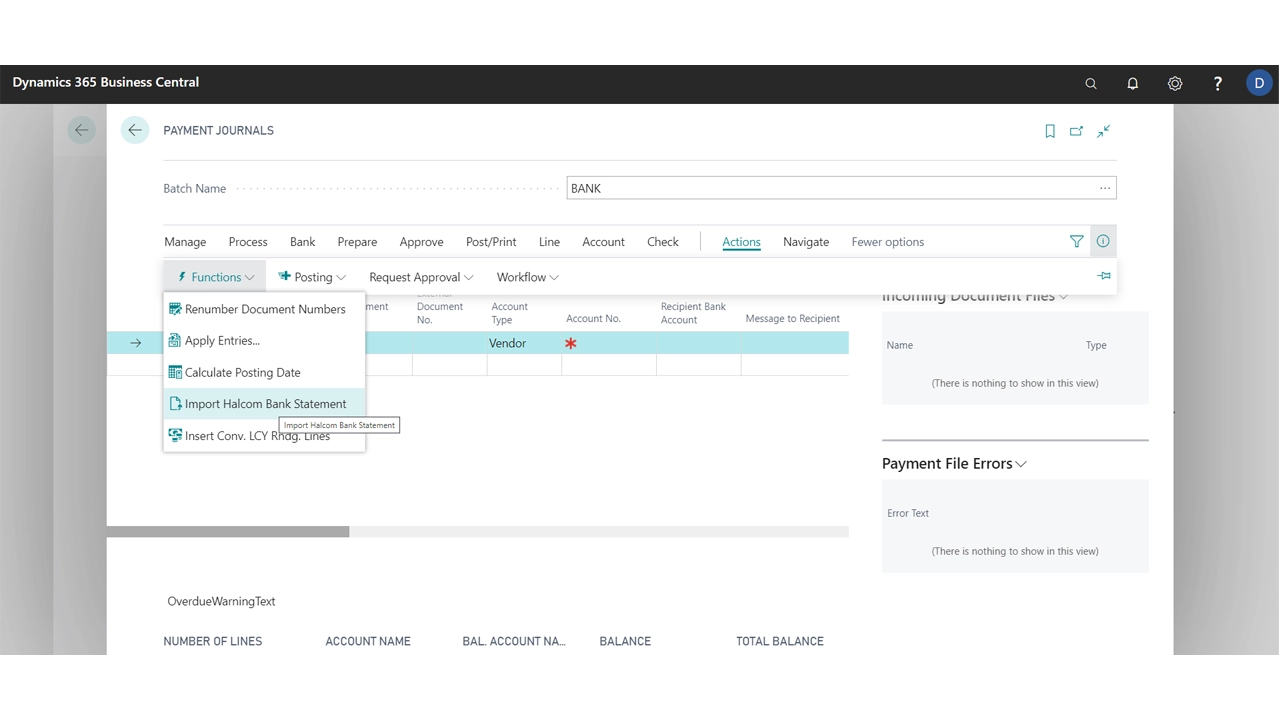This screenshot has height=720, width=1280.
Task: Open the Prepare menu
Action: [x=357, y=242]
